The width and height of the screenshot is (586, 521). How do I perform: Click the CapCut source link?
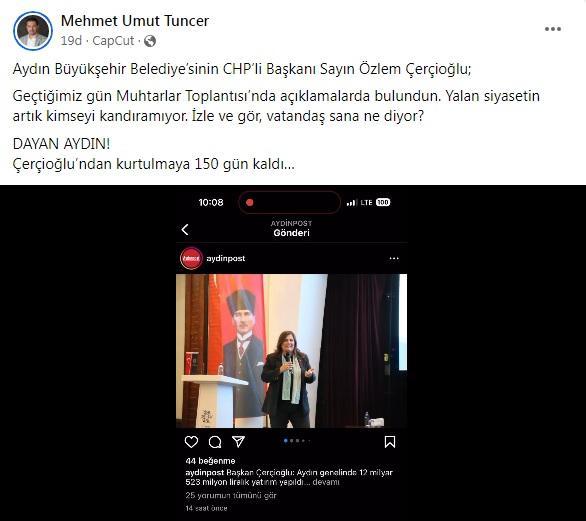point(113,40)
